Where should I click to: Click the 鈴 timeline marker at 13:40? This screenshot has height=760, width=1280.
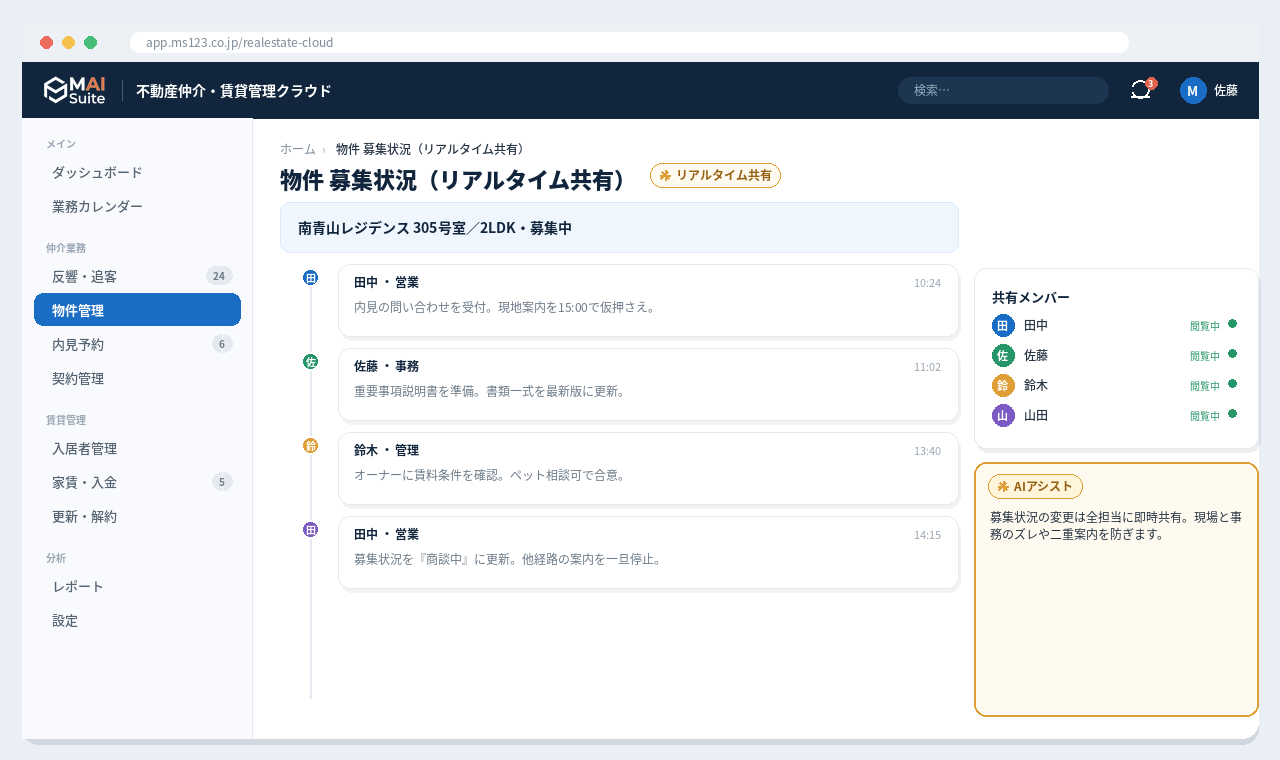click(311, 445)
